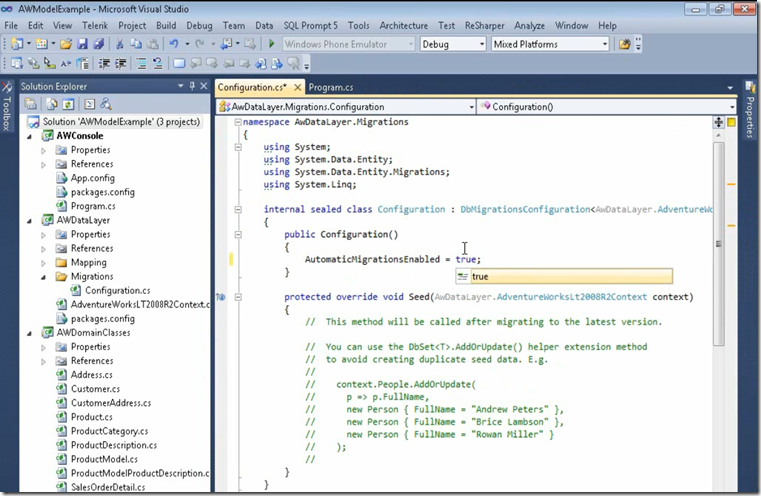Open the Mixed Platforms dropdown
761x496 pixels.
tap(605, 44)
